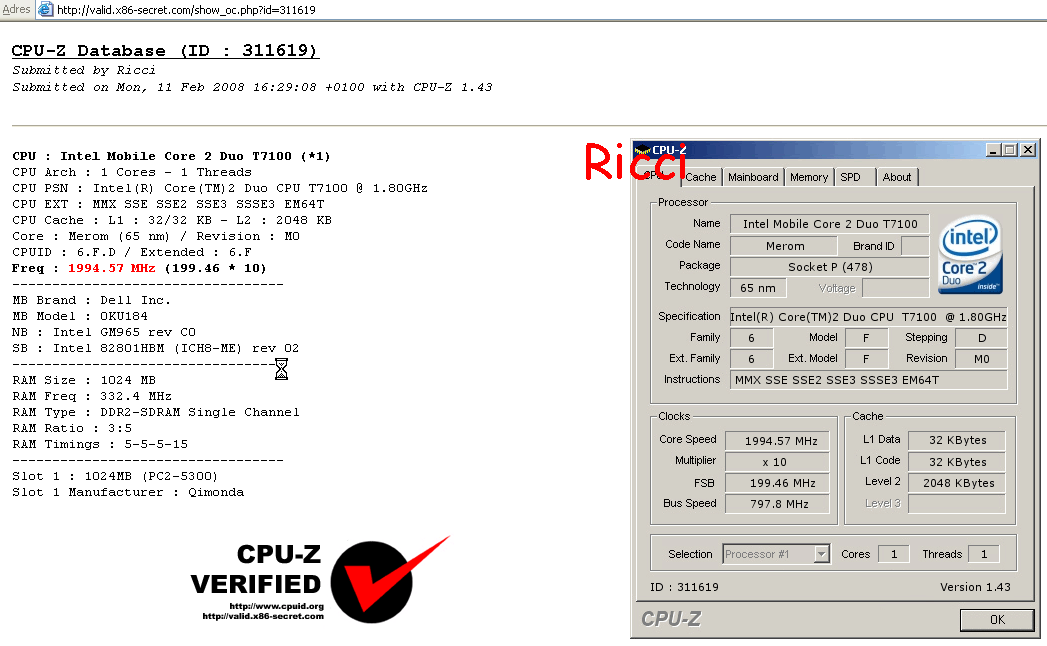This screenshot has width=1047, height=646.
Task: Minimize the CPU-Z window
Action: 994,150
